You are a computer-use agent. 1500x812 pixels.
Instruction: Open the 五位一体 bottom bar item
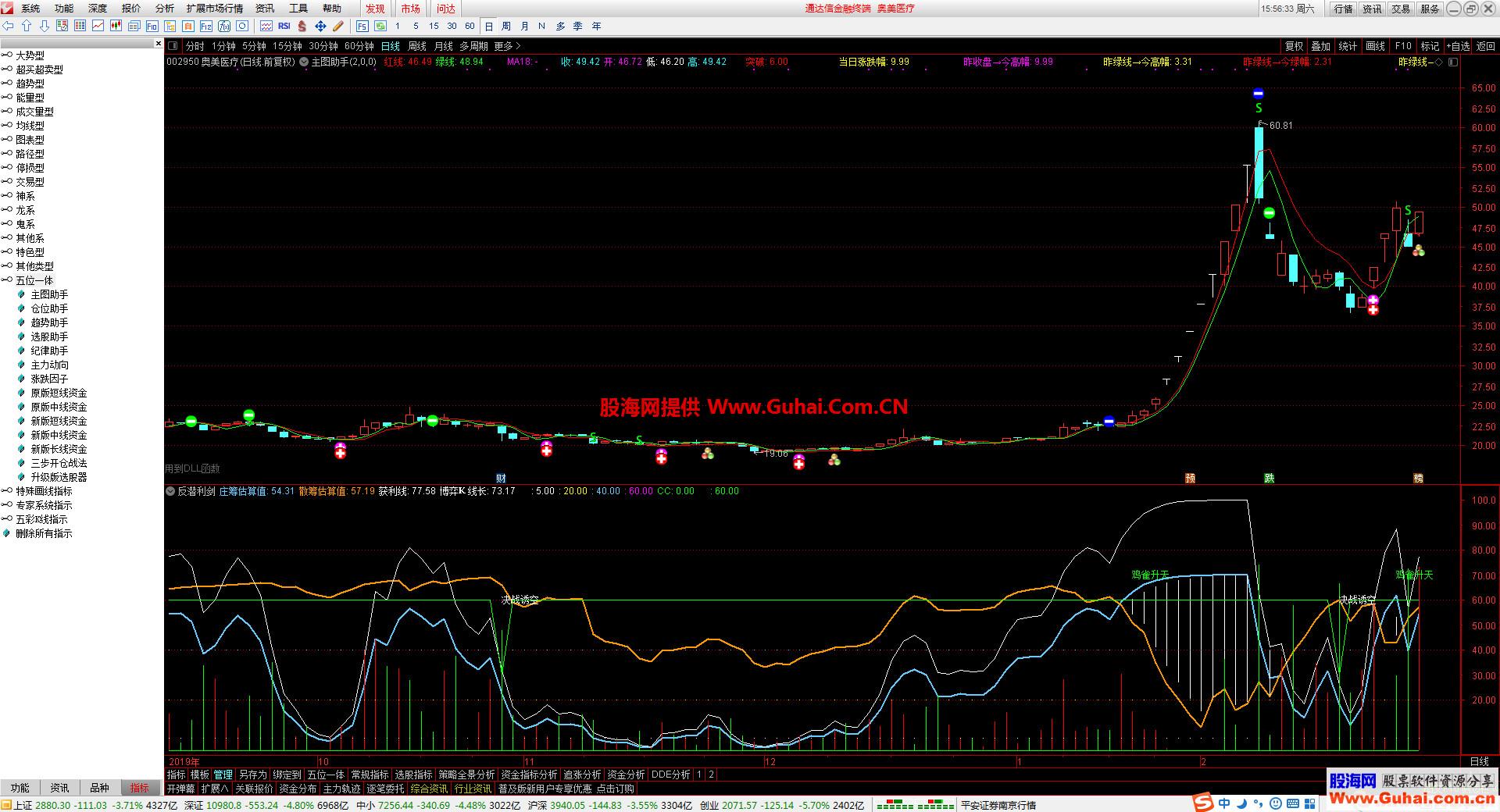(326, 775)
